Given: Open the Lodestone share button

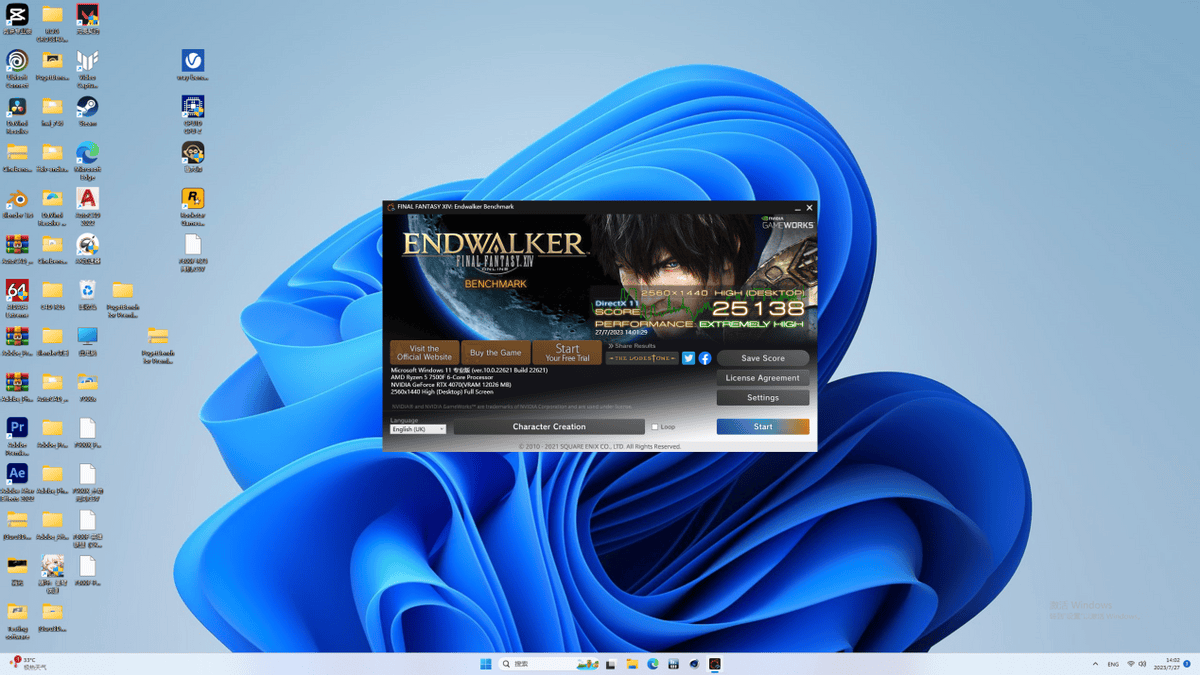Looking at the screenshot, I should pyautogui.click(x=642, y=358).
